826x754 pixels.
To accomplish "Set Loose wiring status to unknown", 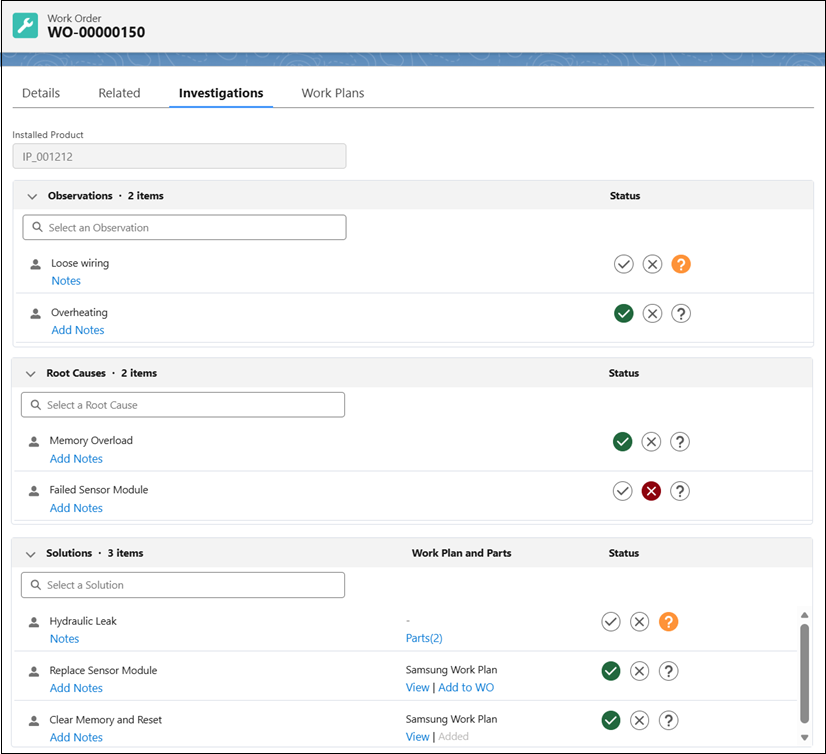I will point(681,264).
